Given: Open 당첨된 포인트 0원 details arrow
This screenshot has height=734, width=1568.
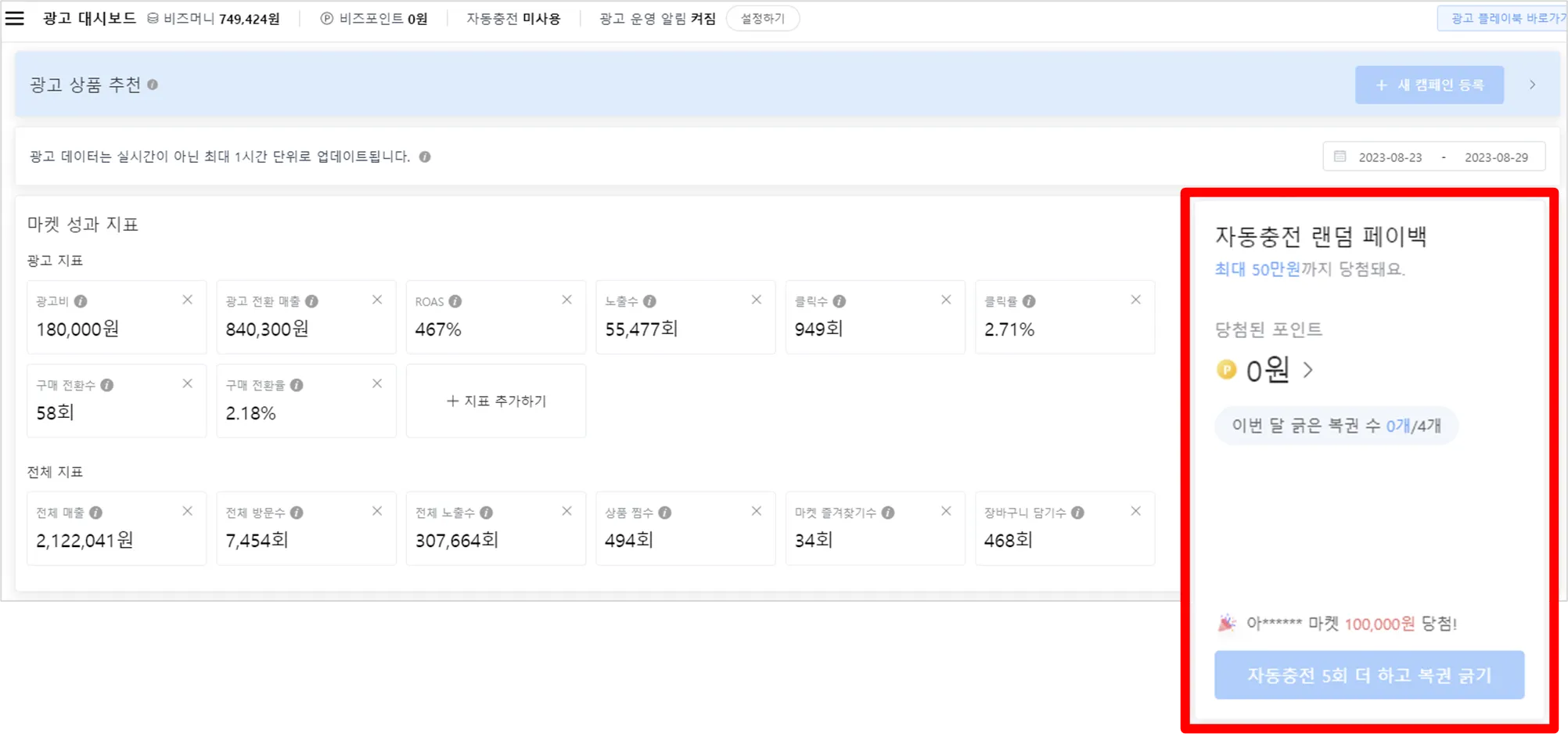Looking at the screenshot, I should (1308, 369).
